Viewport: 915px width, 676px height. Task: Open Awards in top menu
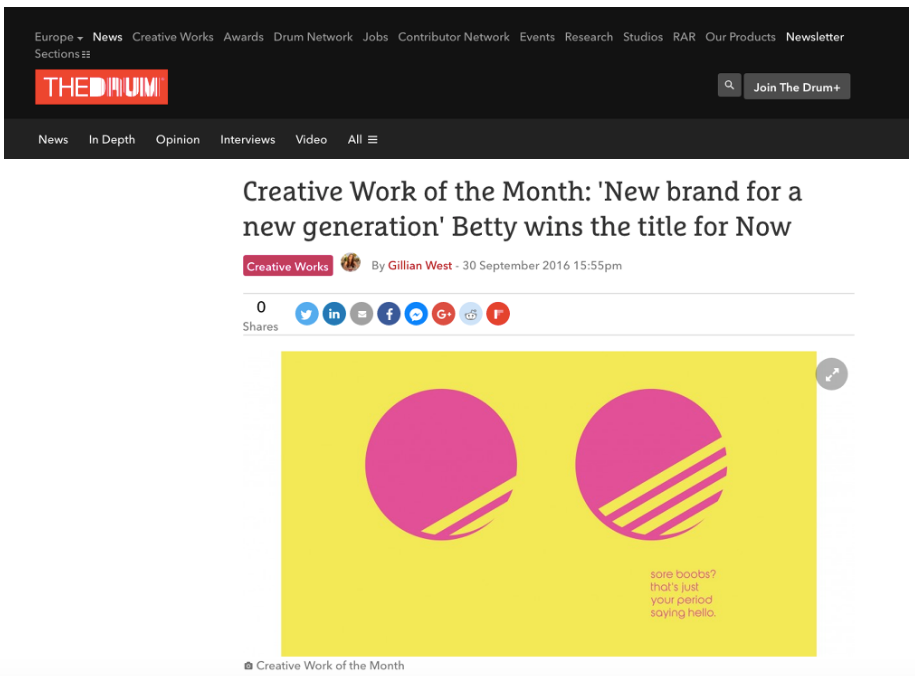coord(243,37)
